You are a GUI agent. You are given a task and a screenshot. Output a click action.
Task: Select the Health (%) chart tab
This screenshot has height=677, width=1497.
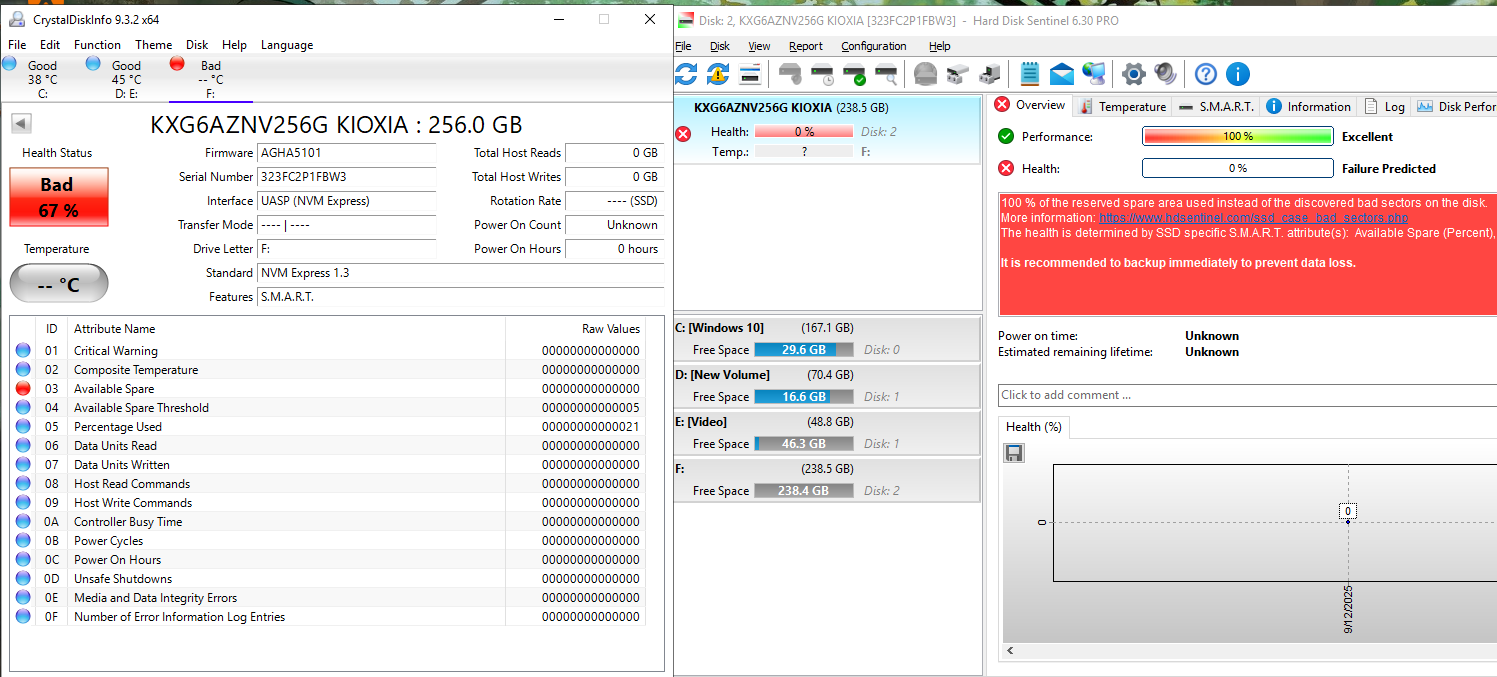1033,427
